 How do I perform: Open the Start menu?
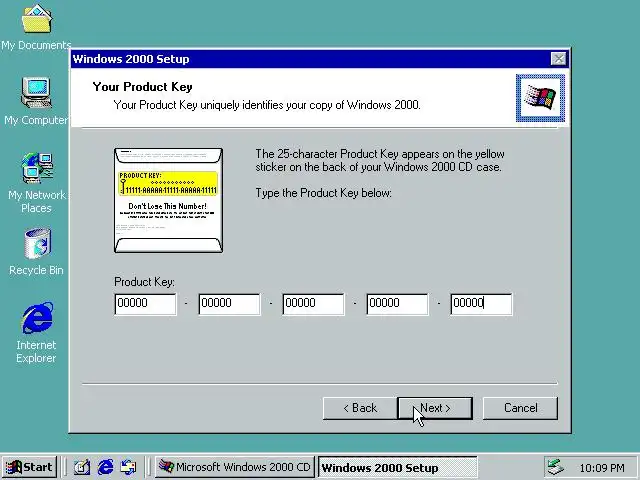pyautogui.click(x=30, y=467)
